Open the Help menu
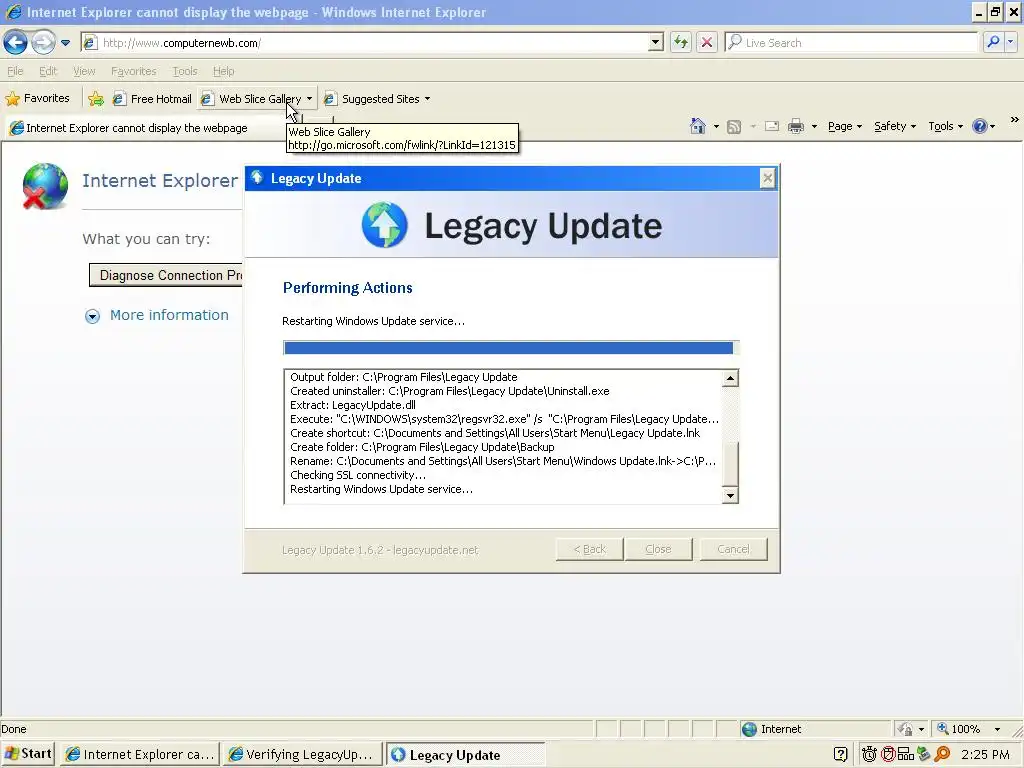The height and width of the screenshot is (768, 1024). click(223, 71)
